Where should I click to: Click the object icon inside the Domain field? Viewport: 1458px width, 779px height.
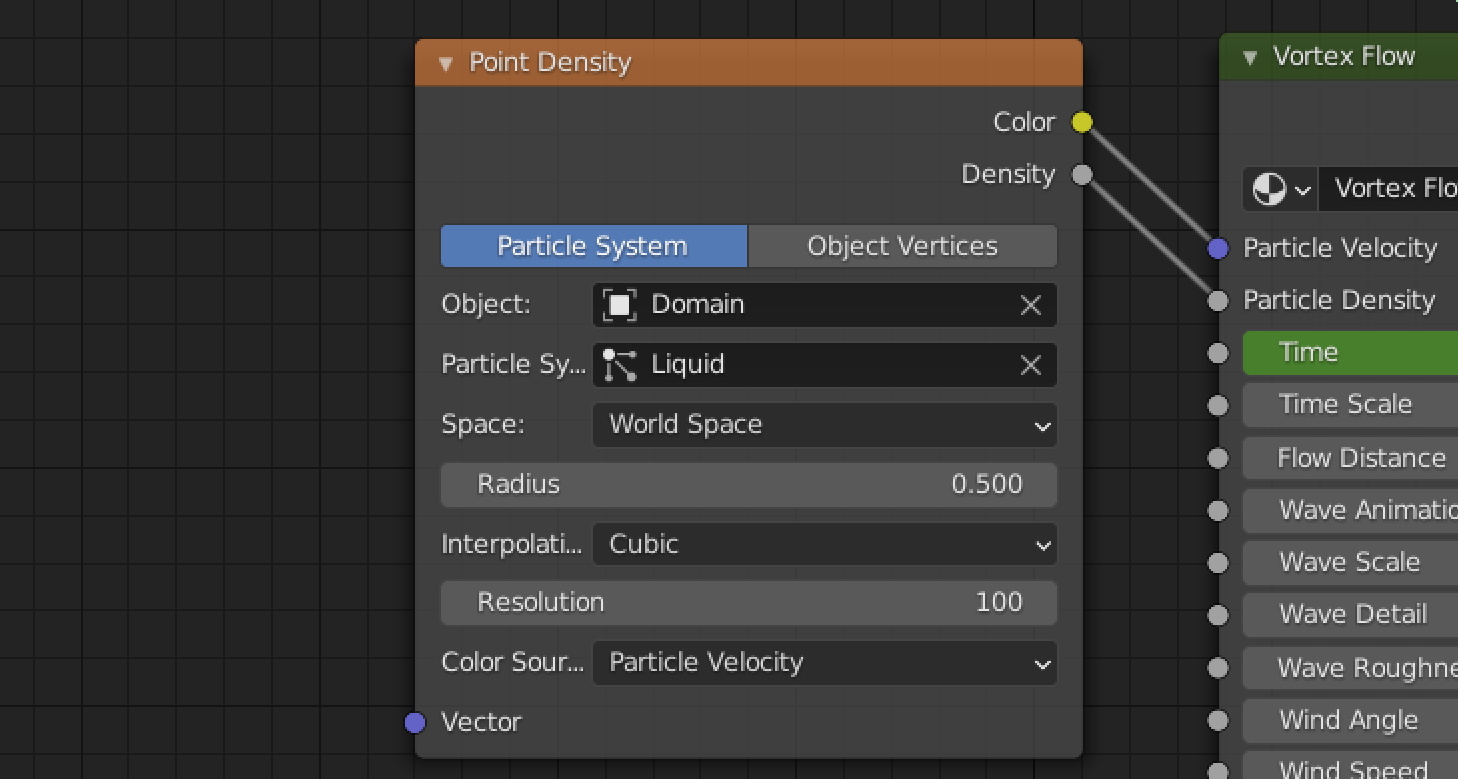pyautogui.click(x=621, y=305)
